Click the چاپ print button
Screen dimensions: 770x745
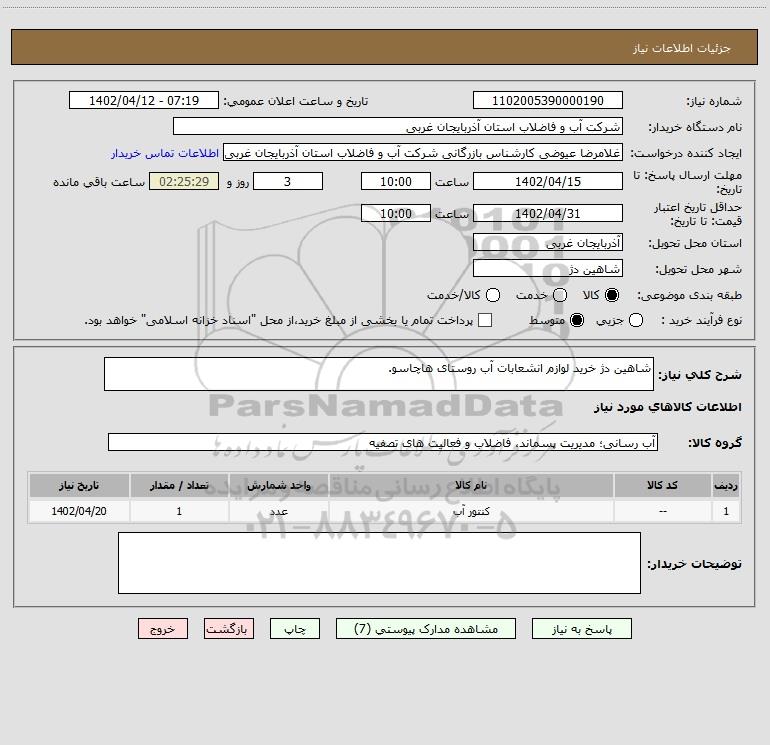(295, 629)
